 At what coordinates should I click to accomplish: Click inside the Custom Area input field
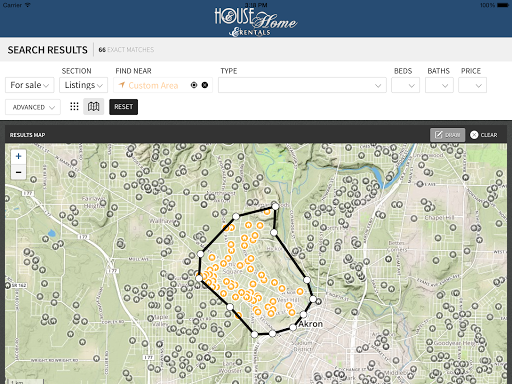point(153,85)
